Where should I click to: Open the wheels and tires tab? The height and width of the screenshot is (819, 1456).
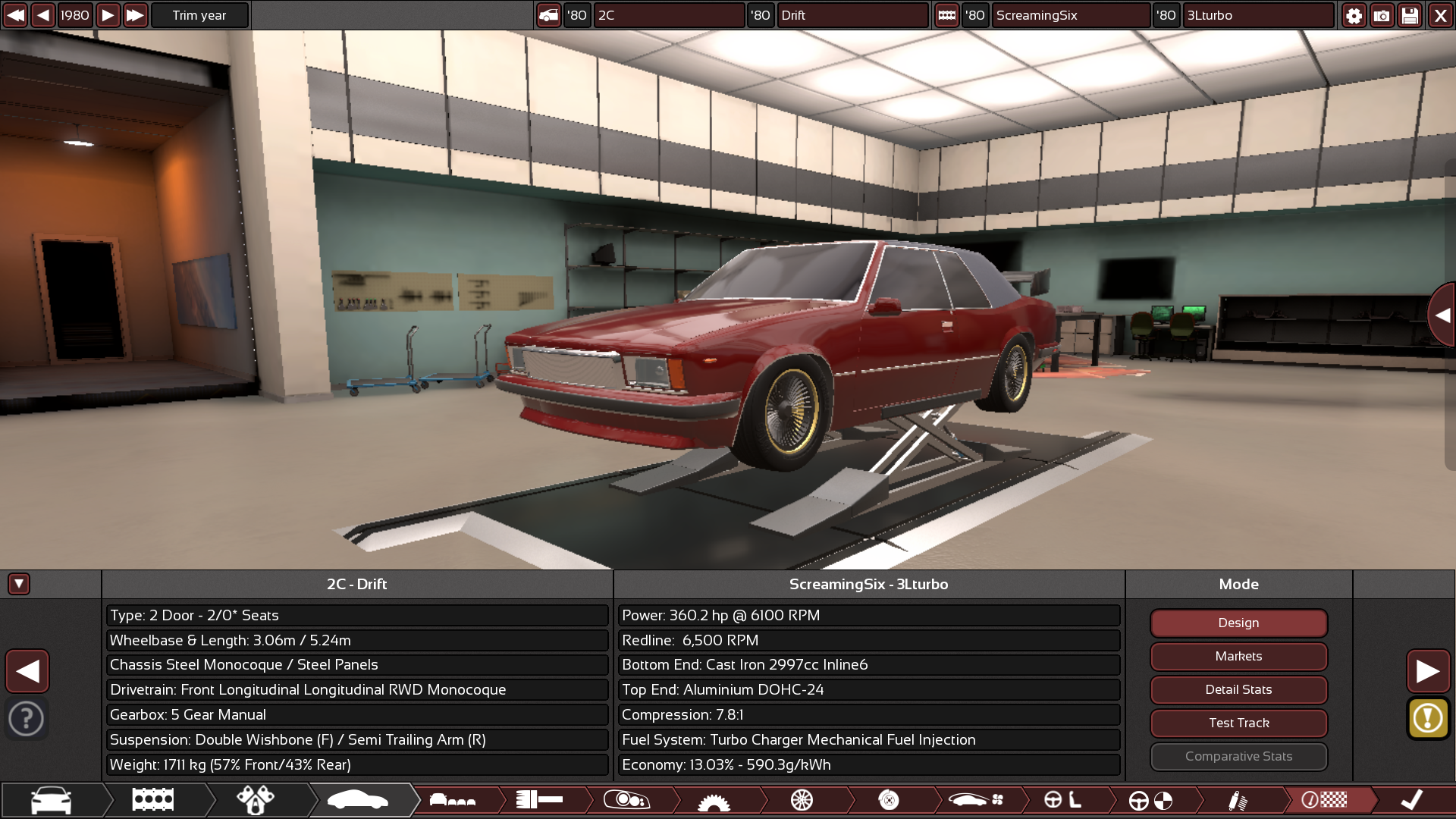pos(802,800)
